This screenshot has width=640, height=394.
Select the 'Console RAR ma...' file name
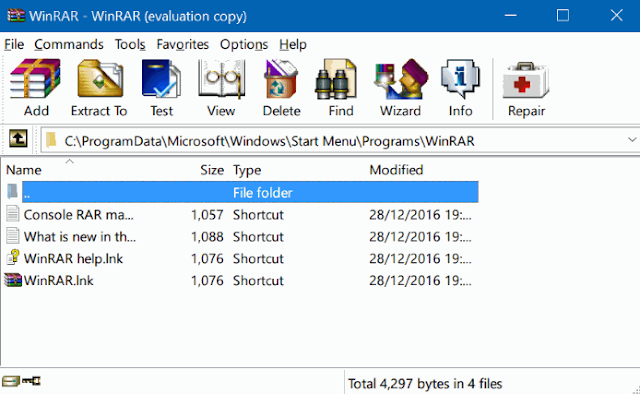tap(78, 214)
